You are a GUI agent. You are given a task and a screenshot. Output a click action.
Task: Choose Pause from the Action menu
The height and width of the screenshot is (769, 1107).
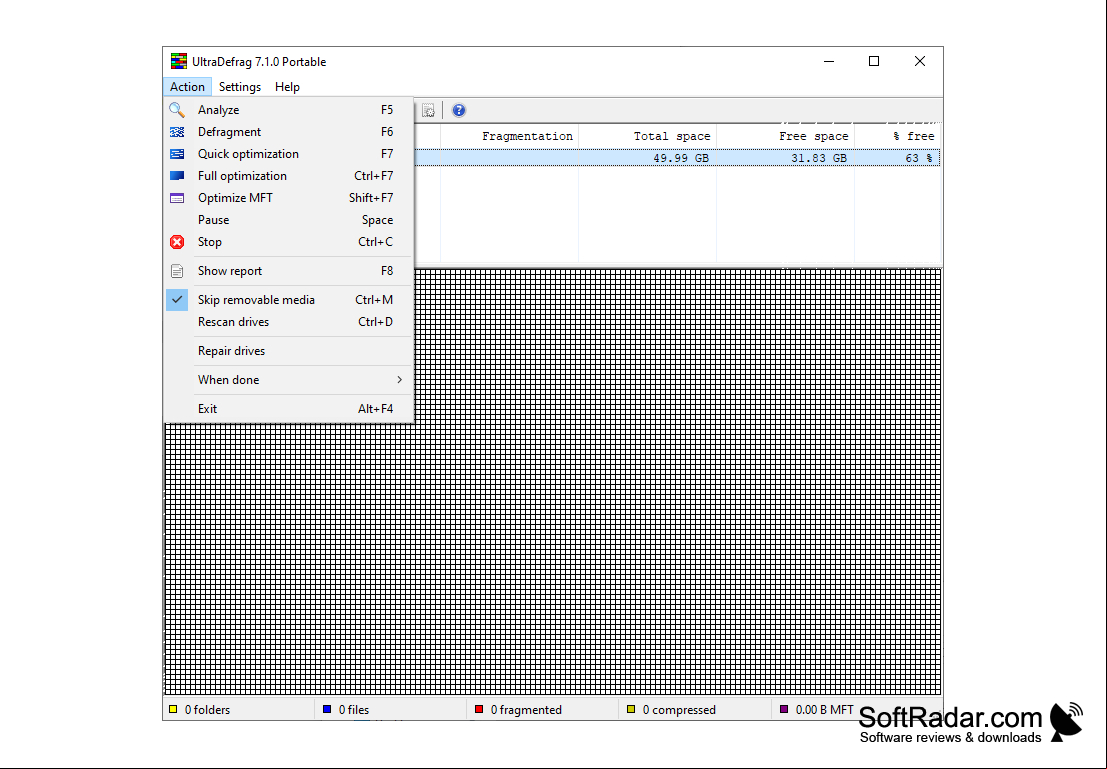point(288,220)
